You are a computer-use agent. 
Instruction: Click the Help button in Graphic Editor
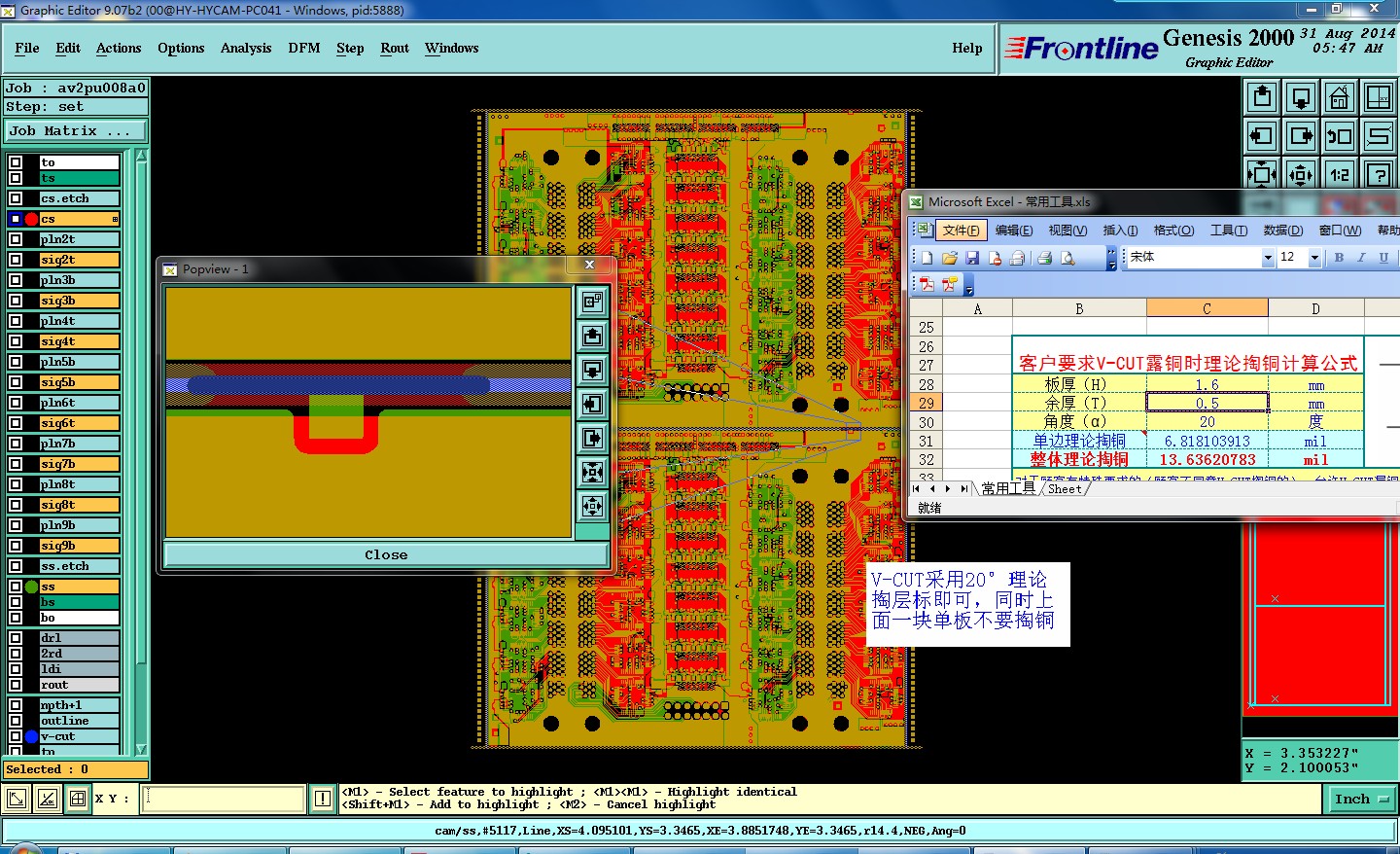[x=967, y=48]
